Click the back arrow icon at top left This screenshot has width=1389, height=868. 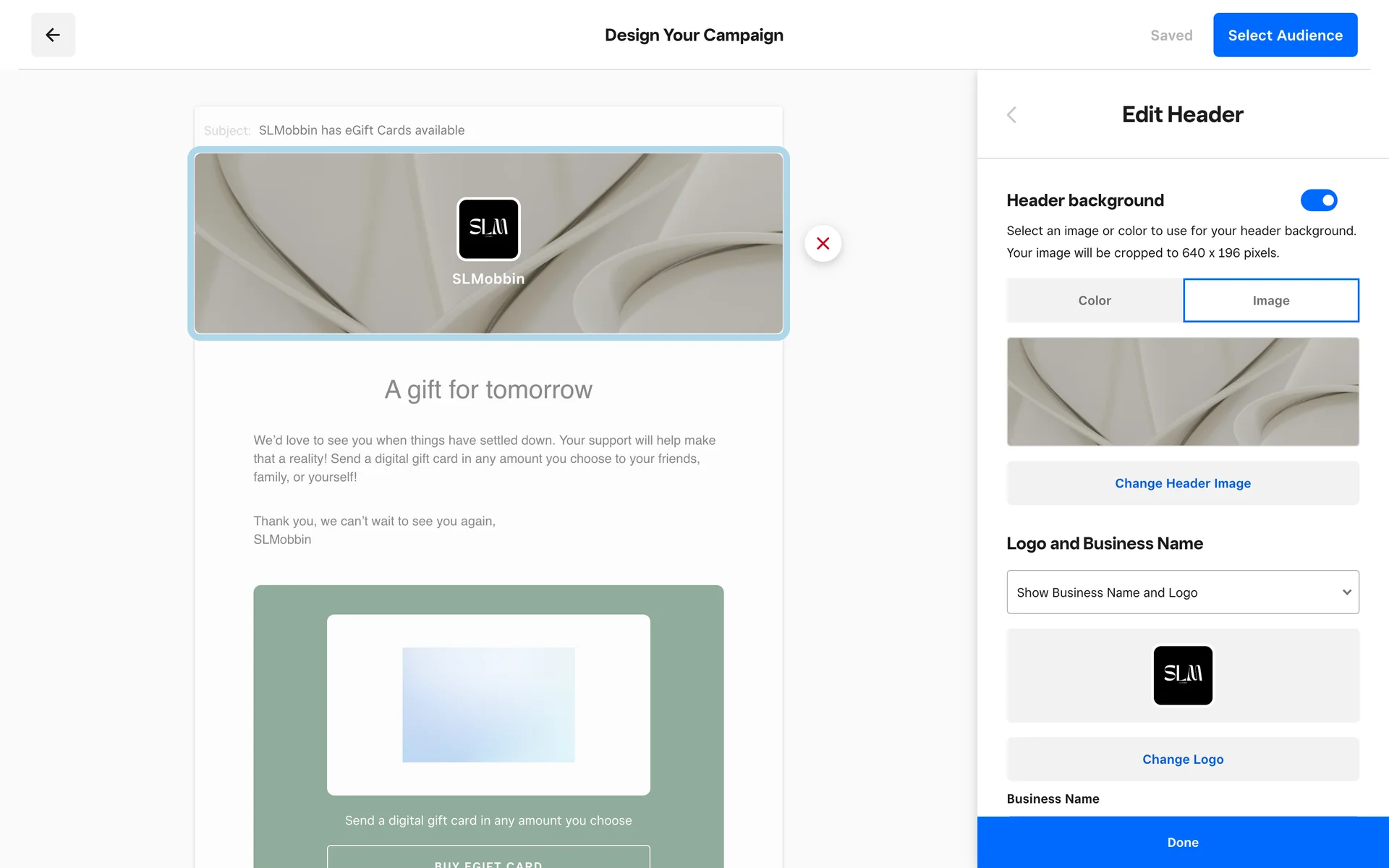click(53, 35)
